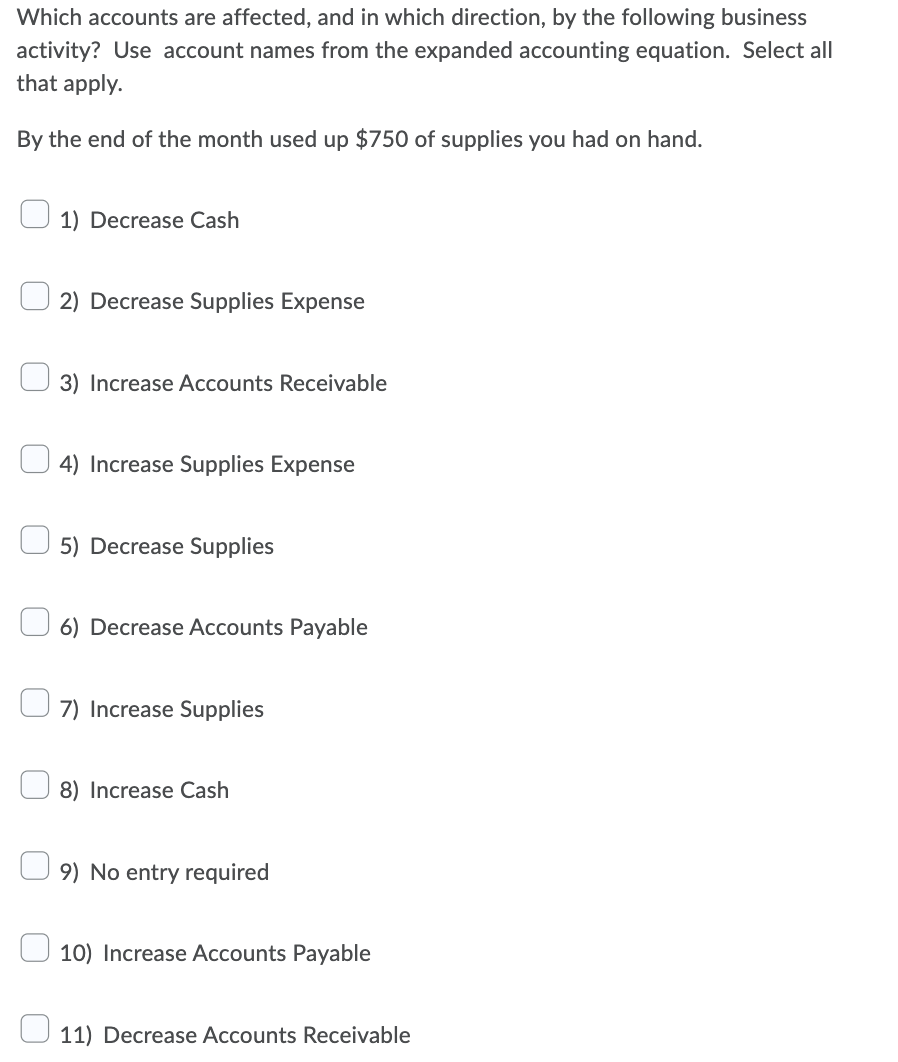Viewport: 898px width, 1062px height.
Task: Tick the "Increase Supplies" checkbox
Action: pyautogui.click(x=35, y=702)
